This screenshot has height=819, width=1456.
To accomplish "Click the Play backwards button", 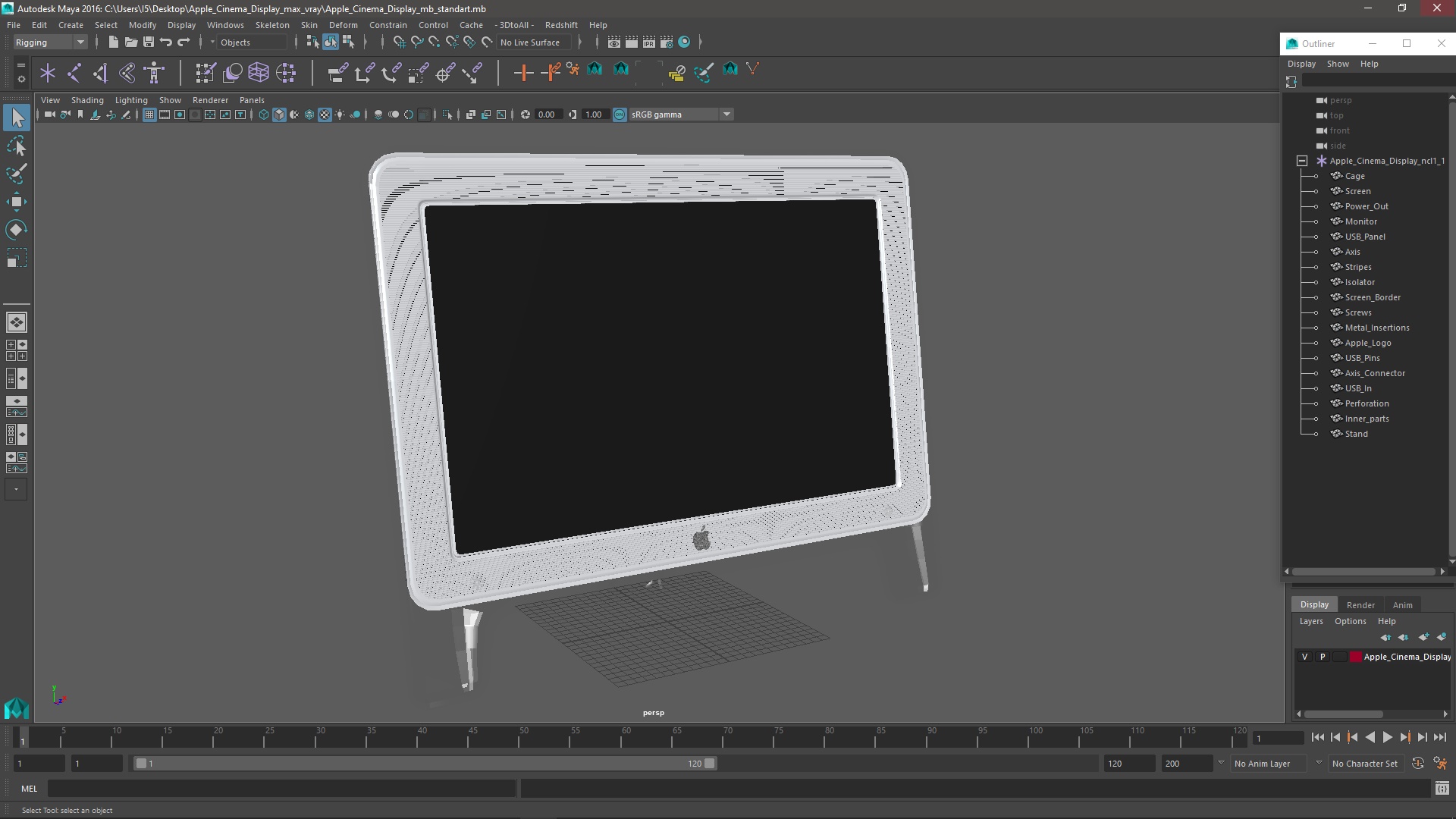I will [1370, 737].
